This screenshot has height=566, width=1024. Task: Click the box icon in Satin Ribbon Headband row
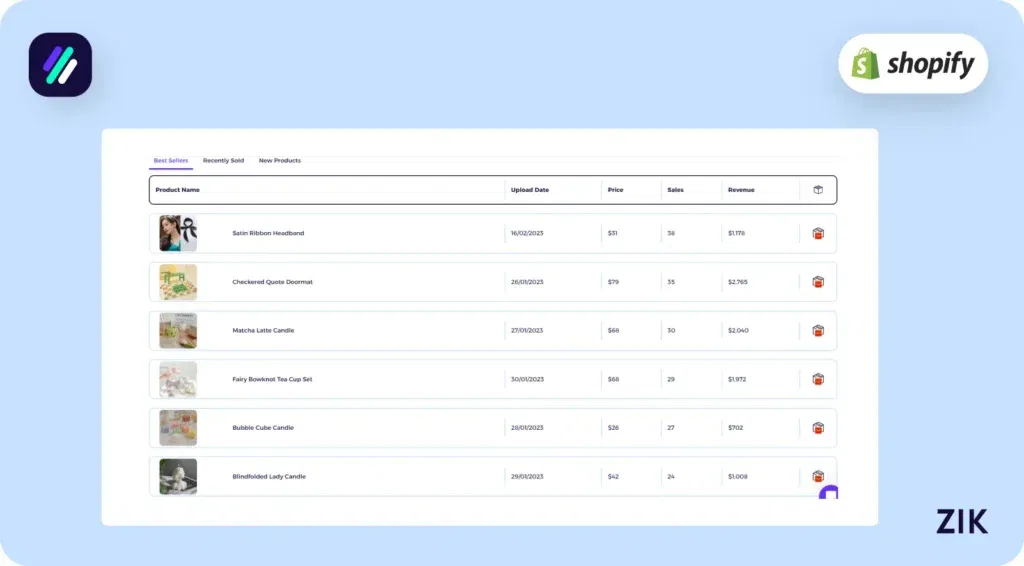[818, 234]
